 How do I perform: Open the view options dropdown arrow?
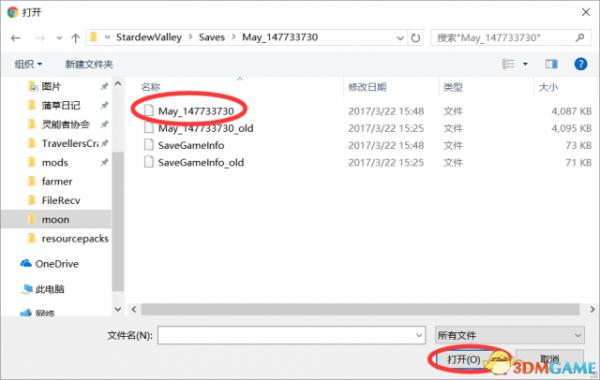525,64
